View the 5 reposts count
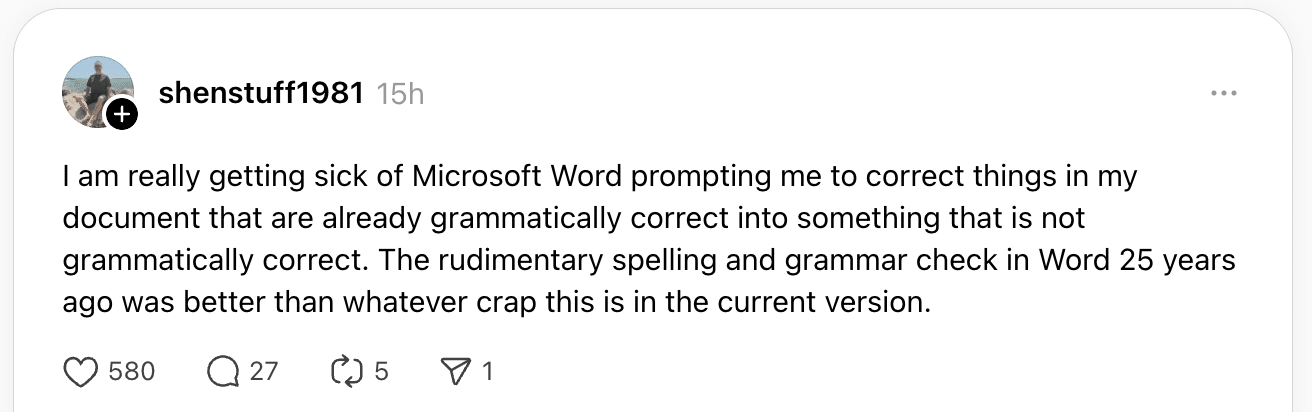The height and width of the screenshot is (412, 1312). pyautogui.click(x=380, y=372)
